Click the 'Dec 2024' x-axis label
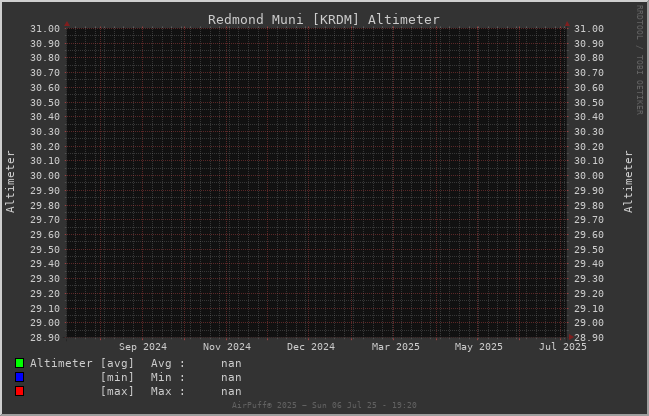Image resolution: width=649 pixels, height=416 pixels. click(x=311, y=346)
